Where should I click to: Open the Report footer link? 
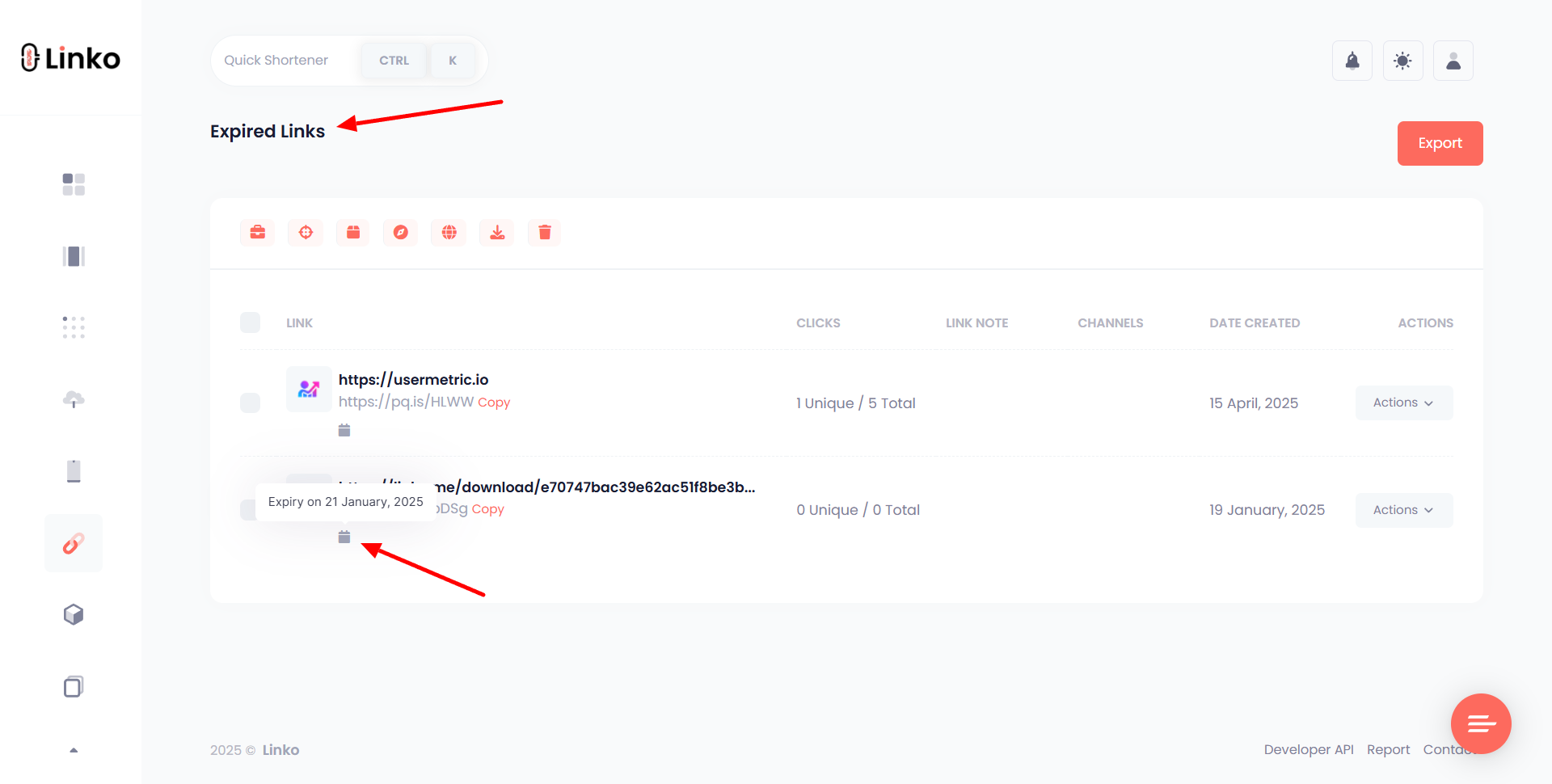click(x=1388, y=749)
